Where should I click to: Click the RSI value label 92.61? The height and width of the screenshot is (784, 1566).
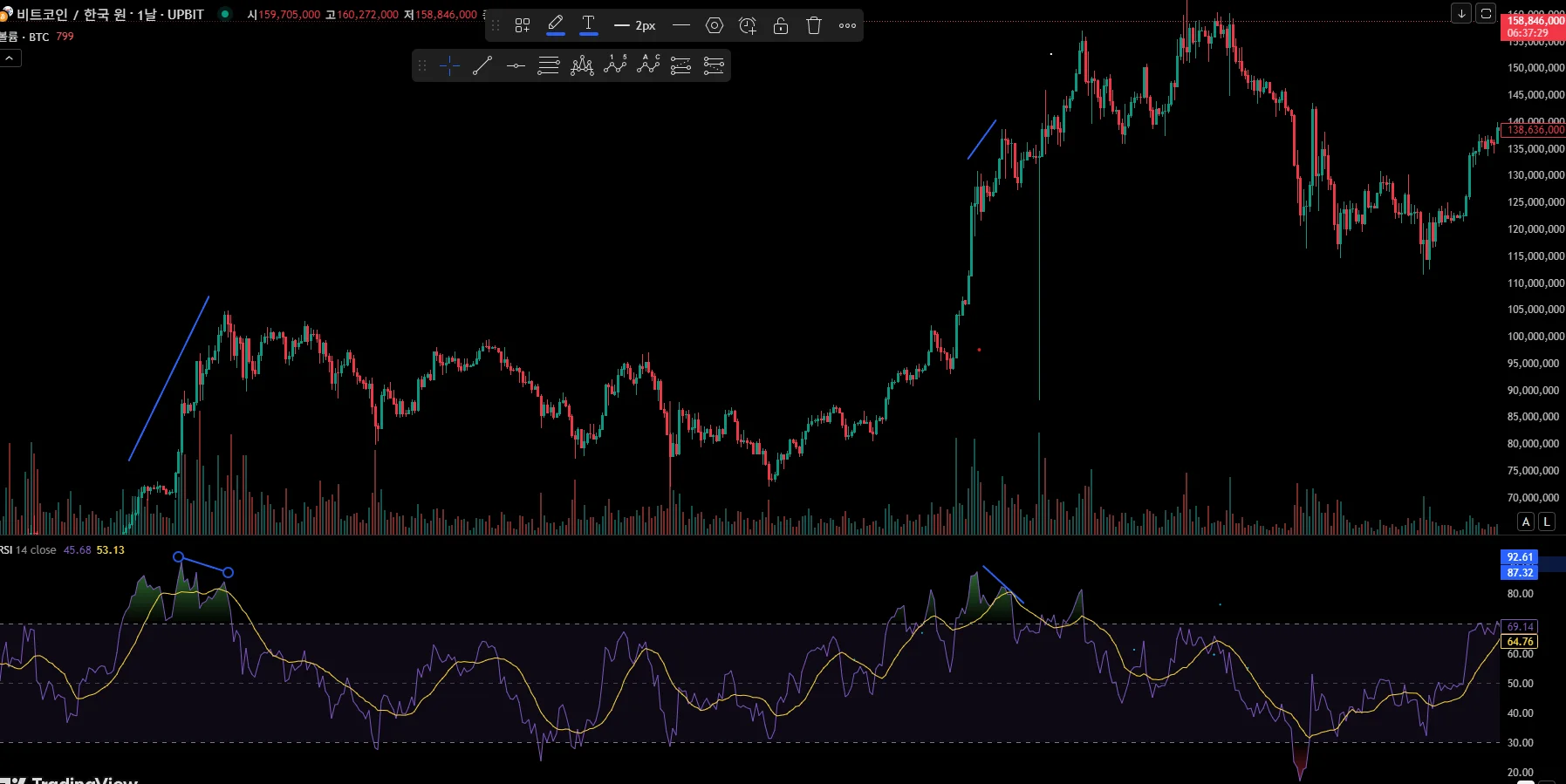(x=1520, y=557)
